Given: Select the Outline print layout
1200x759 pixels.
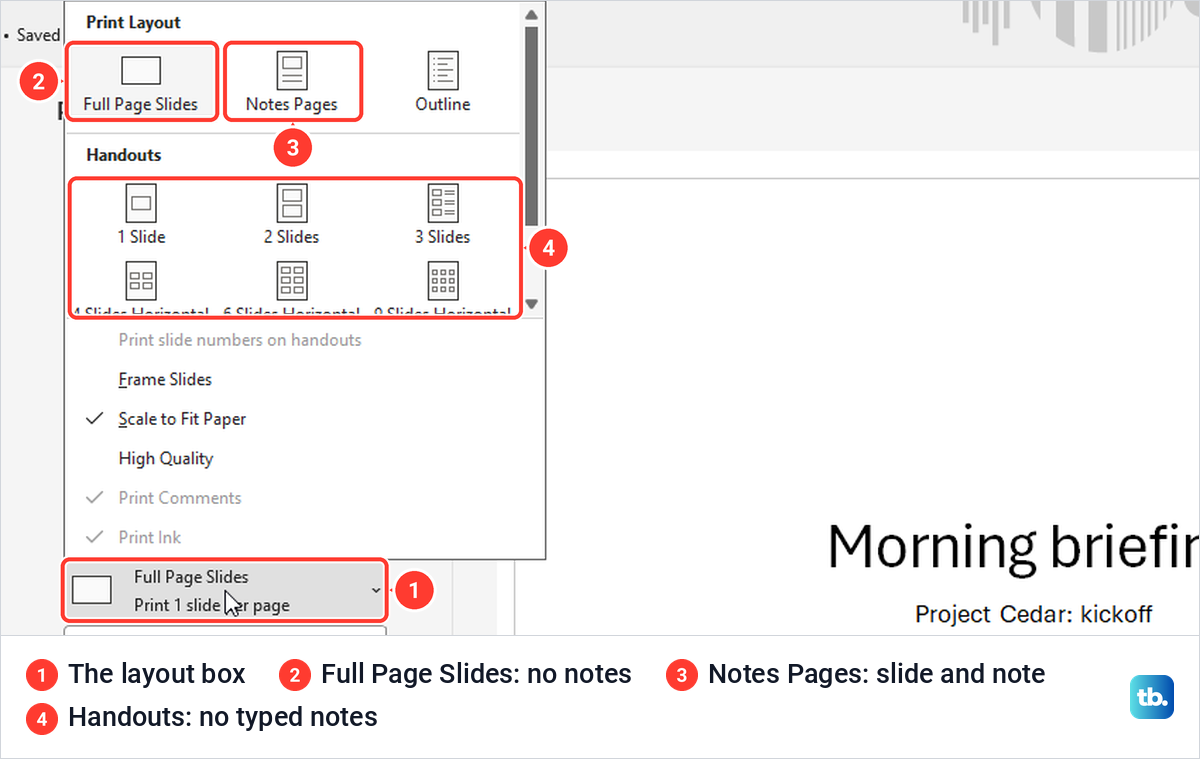Looking at the screenshot, I should tap(442, 82).
